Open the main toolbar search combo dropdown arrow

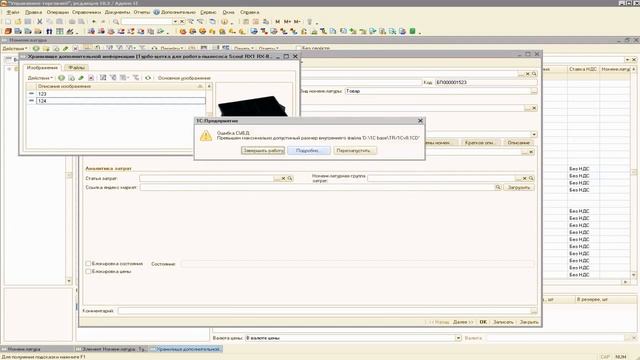click(x=175, y=22)
